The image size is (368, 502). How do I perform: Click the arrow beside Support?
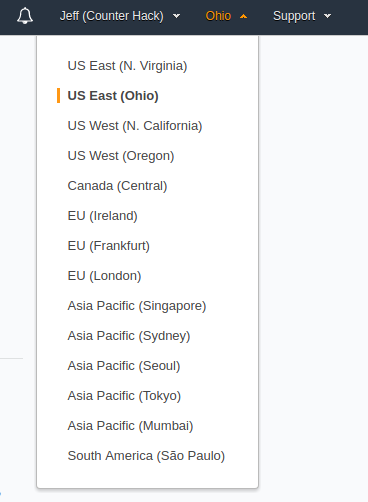coord(328,16)
